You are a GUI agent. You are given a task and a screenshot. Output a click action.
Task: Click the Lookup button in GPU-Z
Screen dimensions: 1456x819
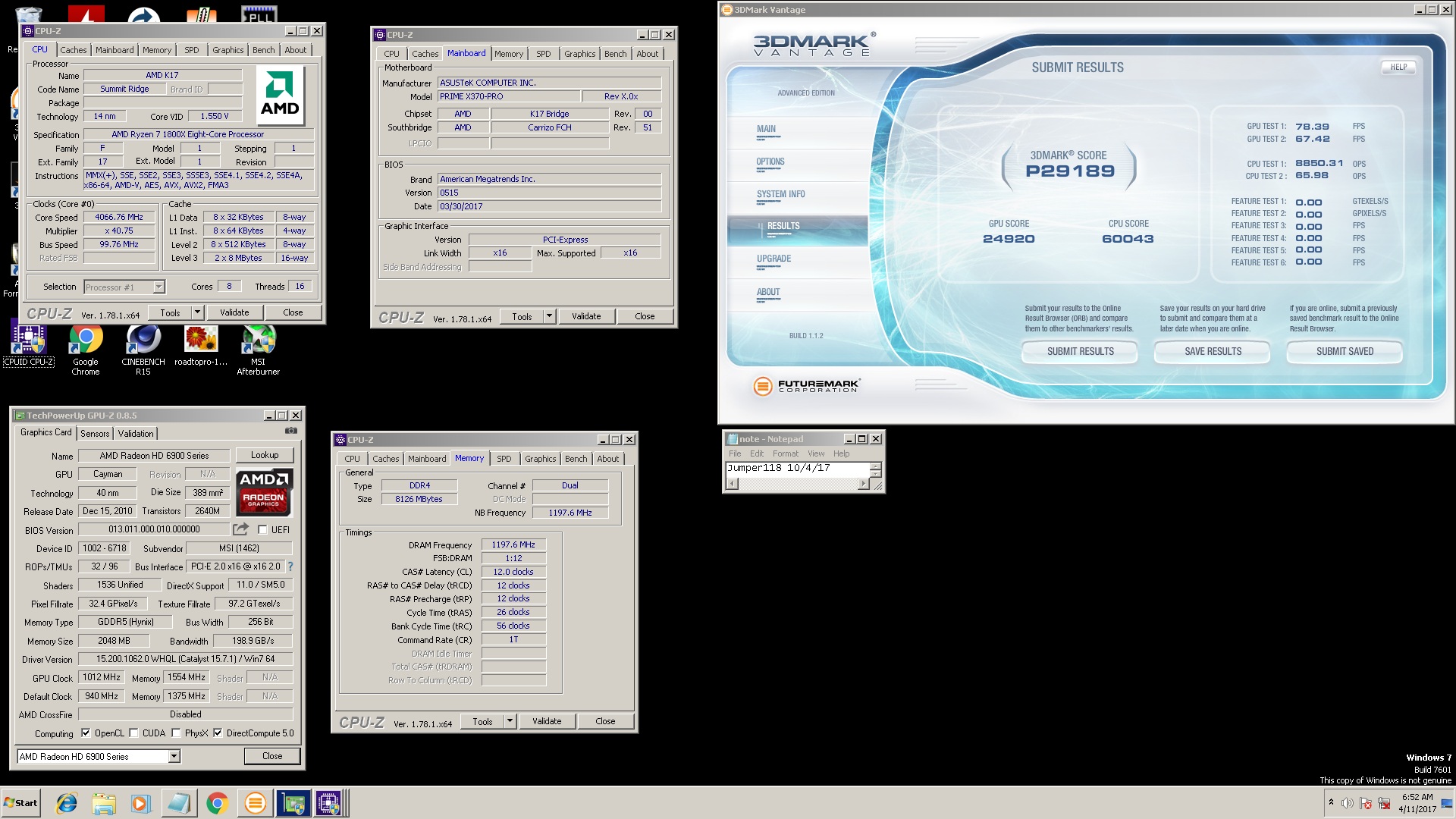point(265,455)
